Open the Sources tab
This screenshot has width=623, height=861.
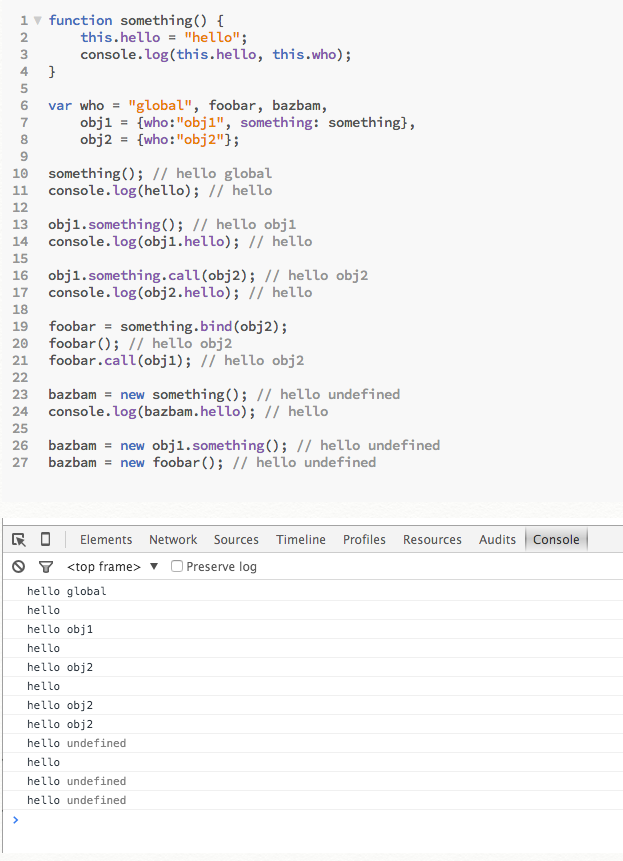point(236,540)
